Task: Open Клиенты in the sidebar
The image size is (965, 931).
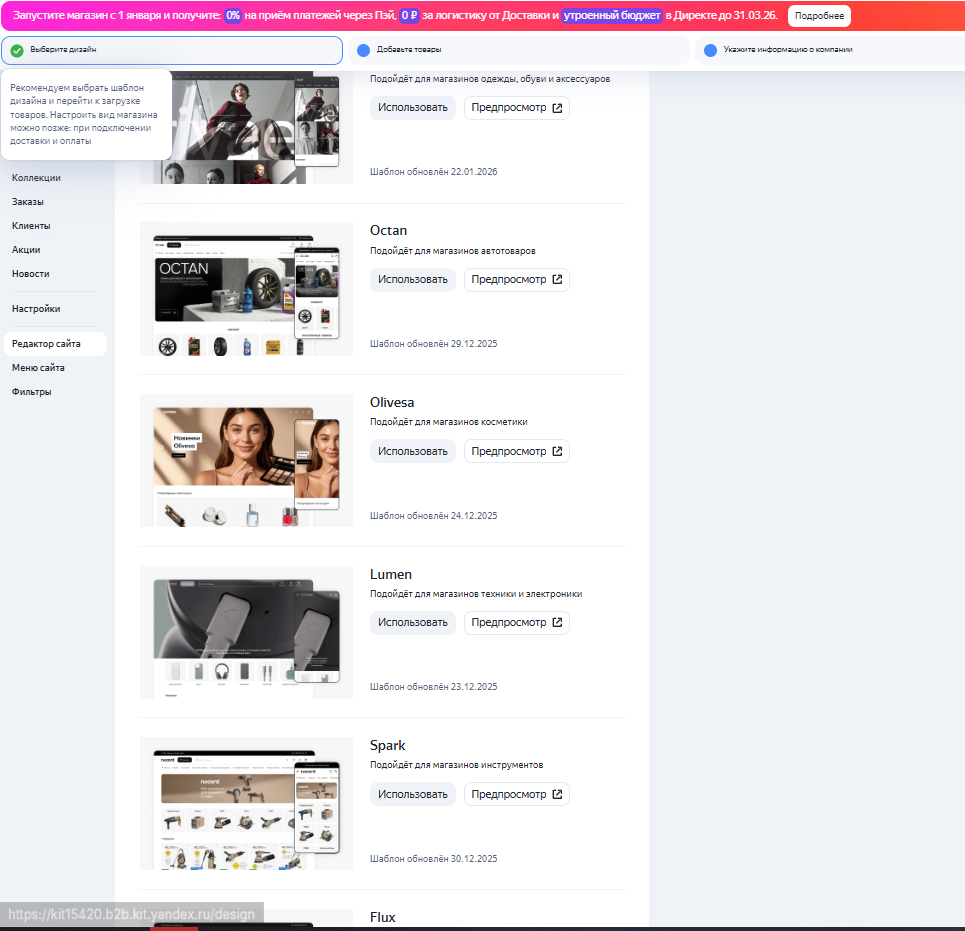Action: point(31,226)
